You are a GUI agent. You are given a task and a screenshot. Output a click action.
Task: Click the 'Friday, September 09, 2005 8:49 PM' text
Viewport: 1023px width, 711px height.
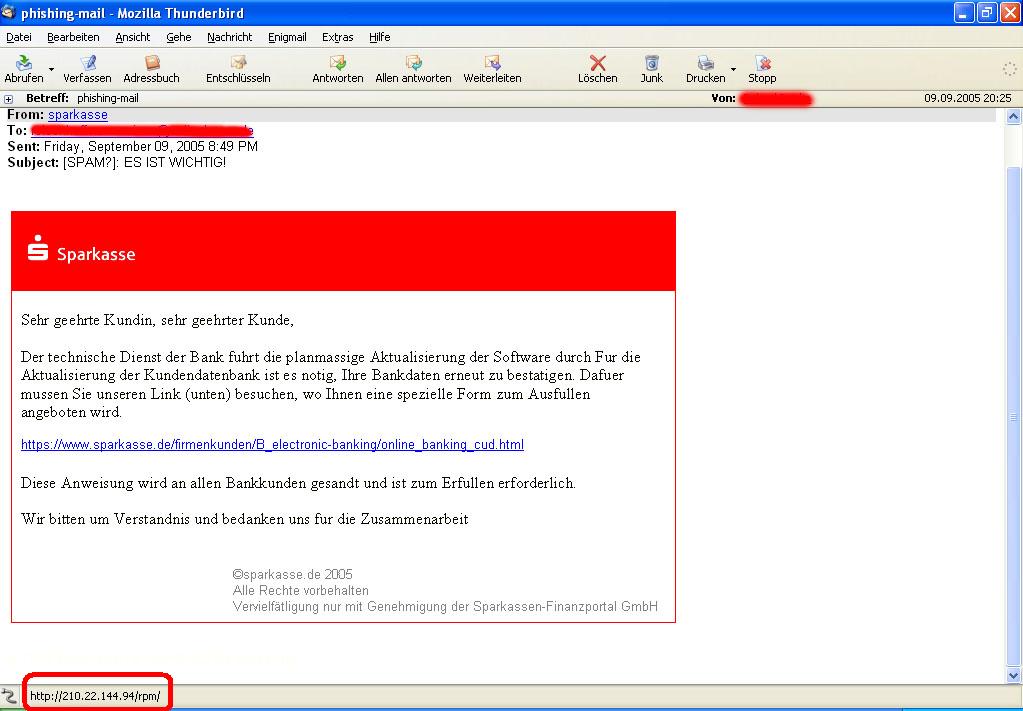coord(151,146)
